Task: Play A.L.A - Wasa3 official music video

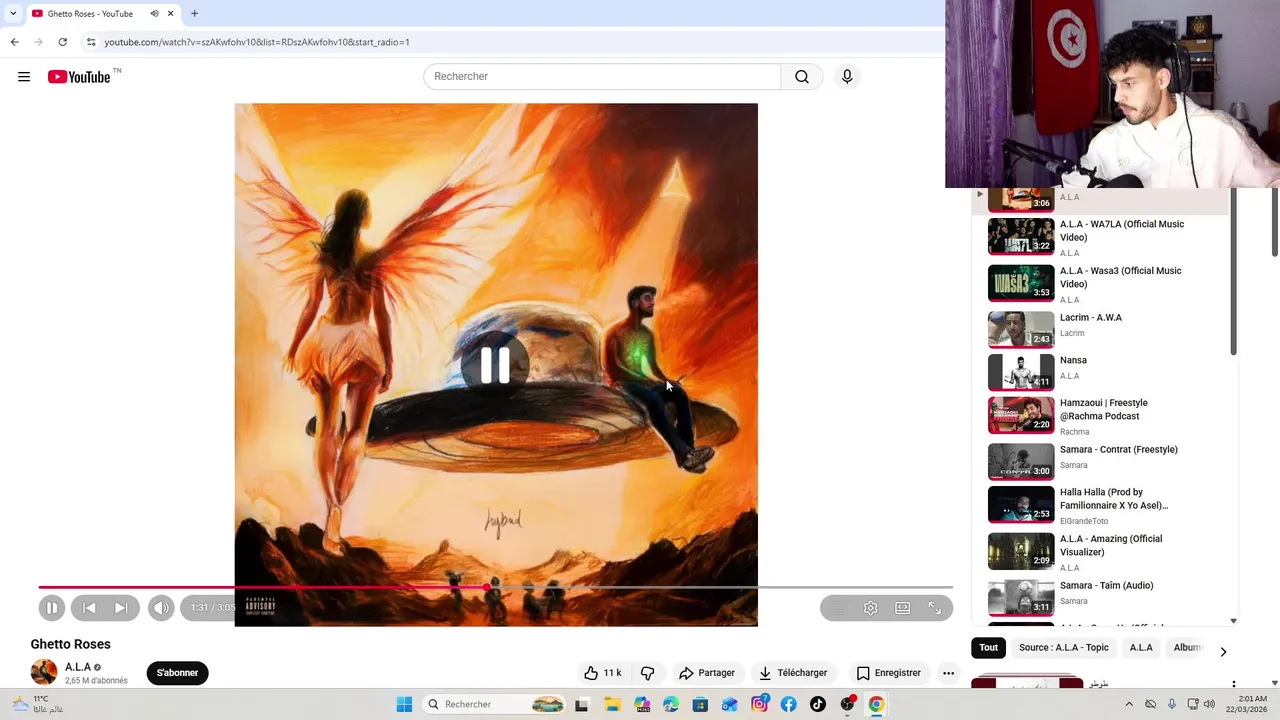Action: [x=1100, y=284]
